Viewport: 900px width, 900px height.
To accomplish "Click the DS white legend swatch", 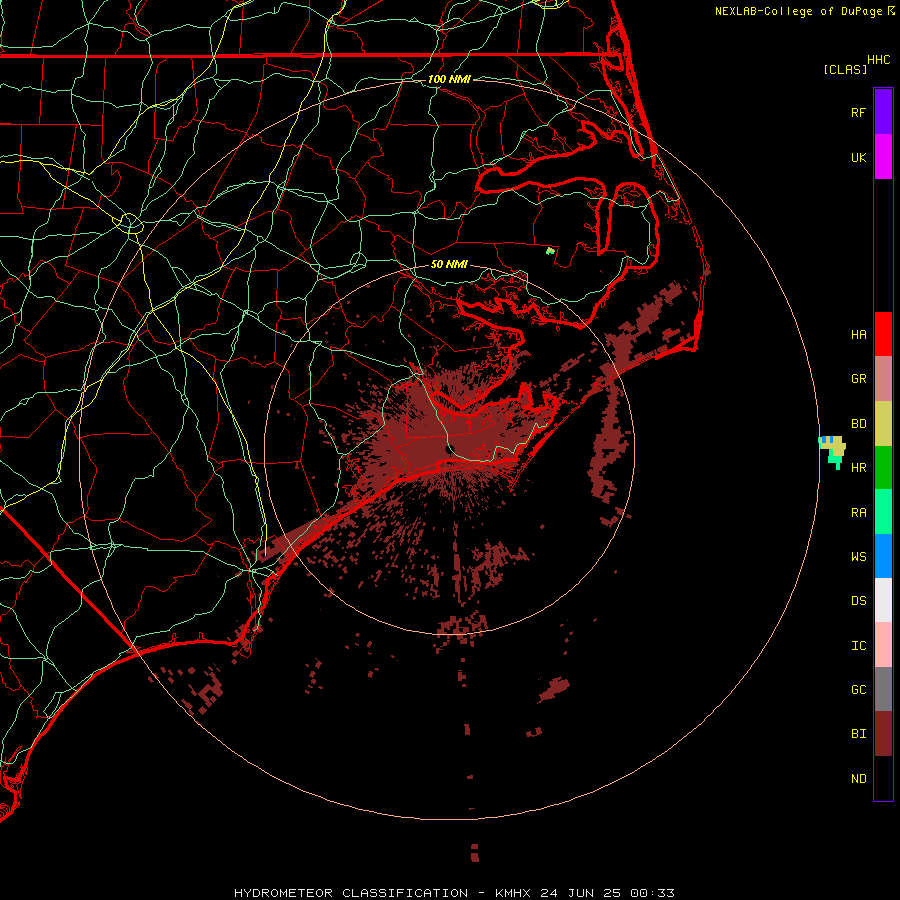I will coord(883,600).
